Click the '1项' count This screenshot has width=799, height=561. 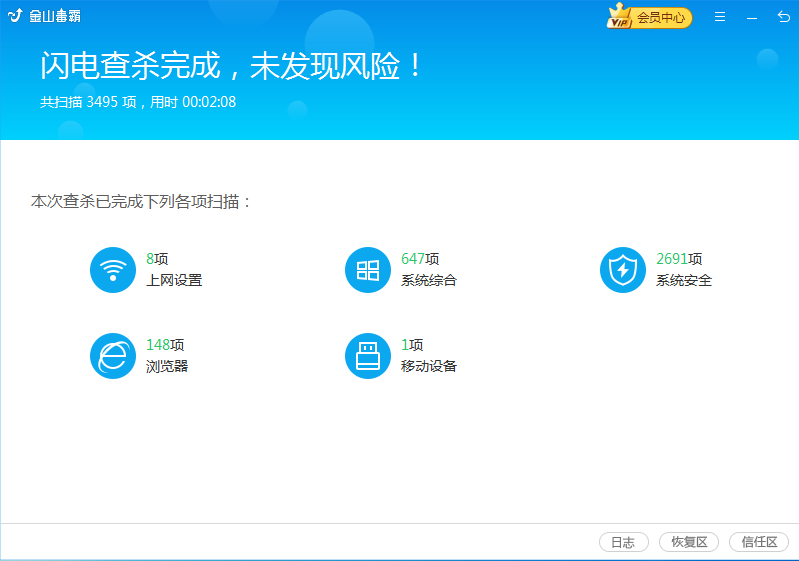coord(412,345)
